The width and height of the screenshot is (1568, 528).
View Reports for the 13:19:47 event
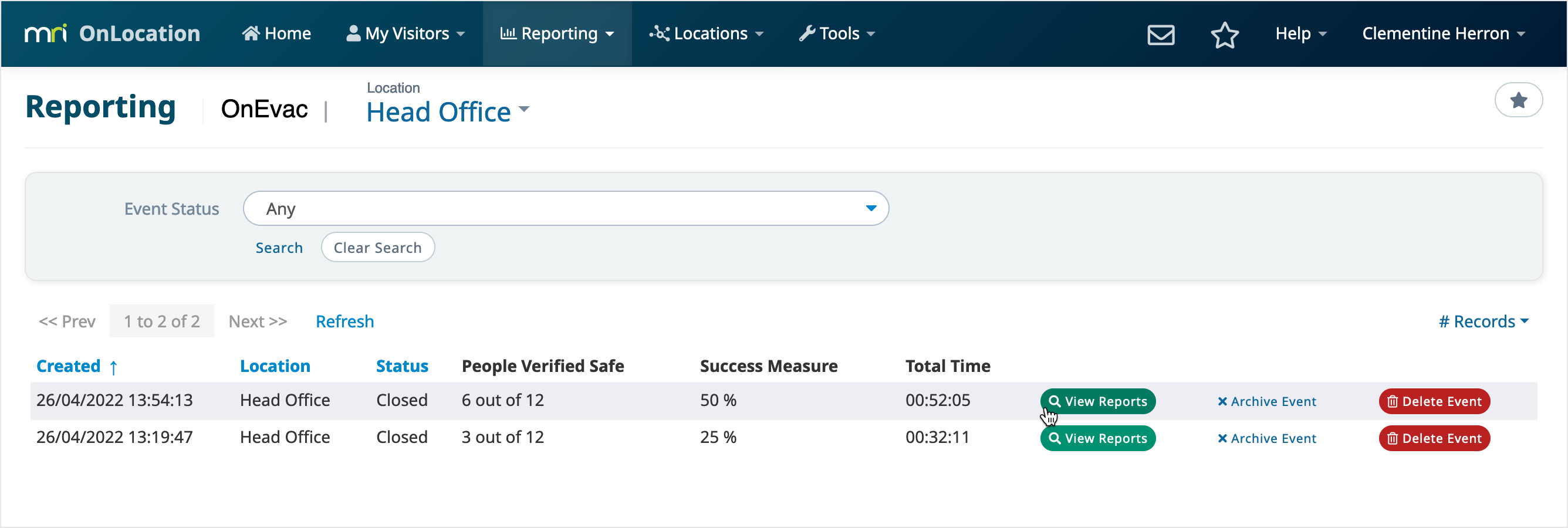pos(1097,439)
